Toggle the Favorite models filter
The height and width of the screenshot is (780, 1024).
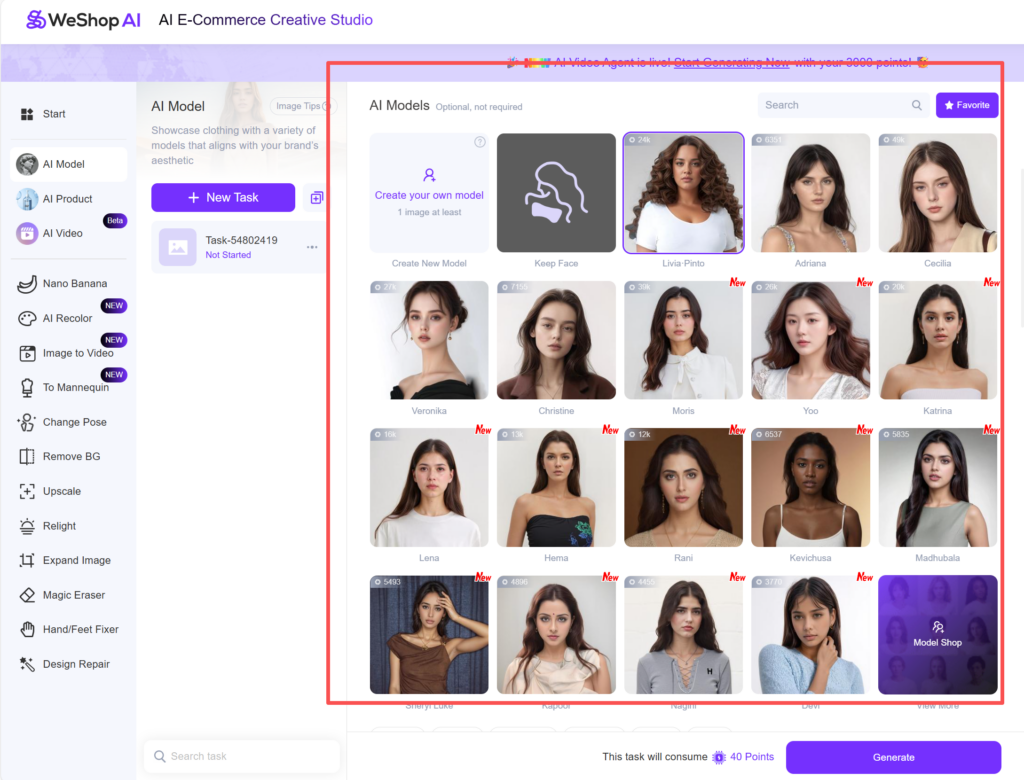point(966,104)
